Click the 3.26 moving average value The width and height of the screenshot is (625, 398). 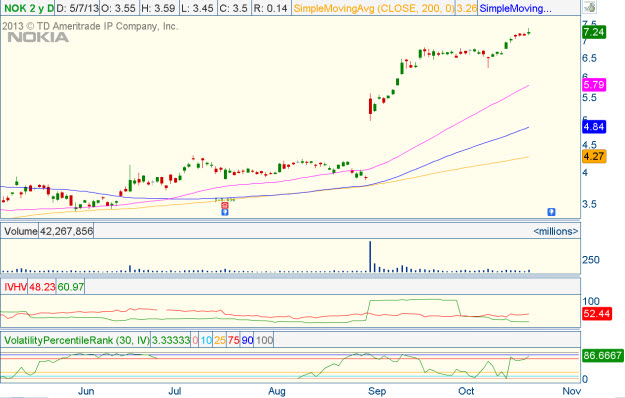[466, 8]
